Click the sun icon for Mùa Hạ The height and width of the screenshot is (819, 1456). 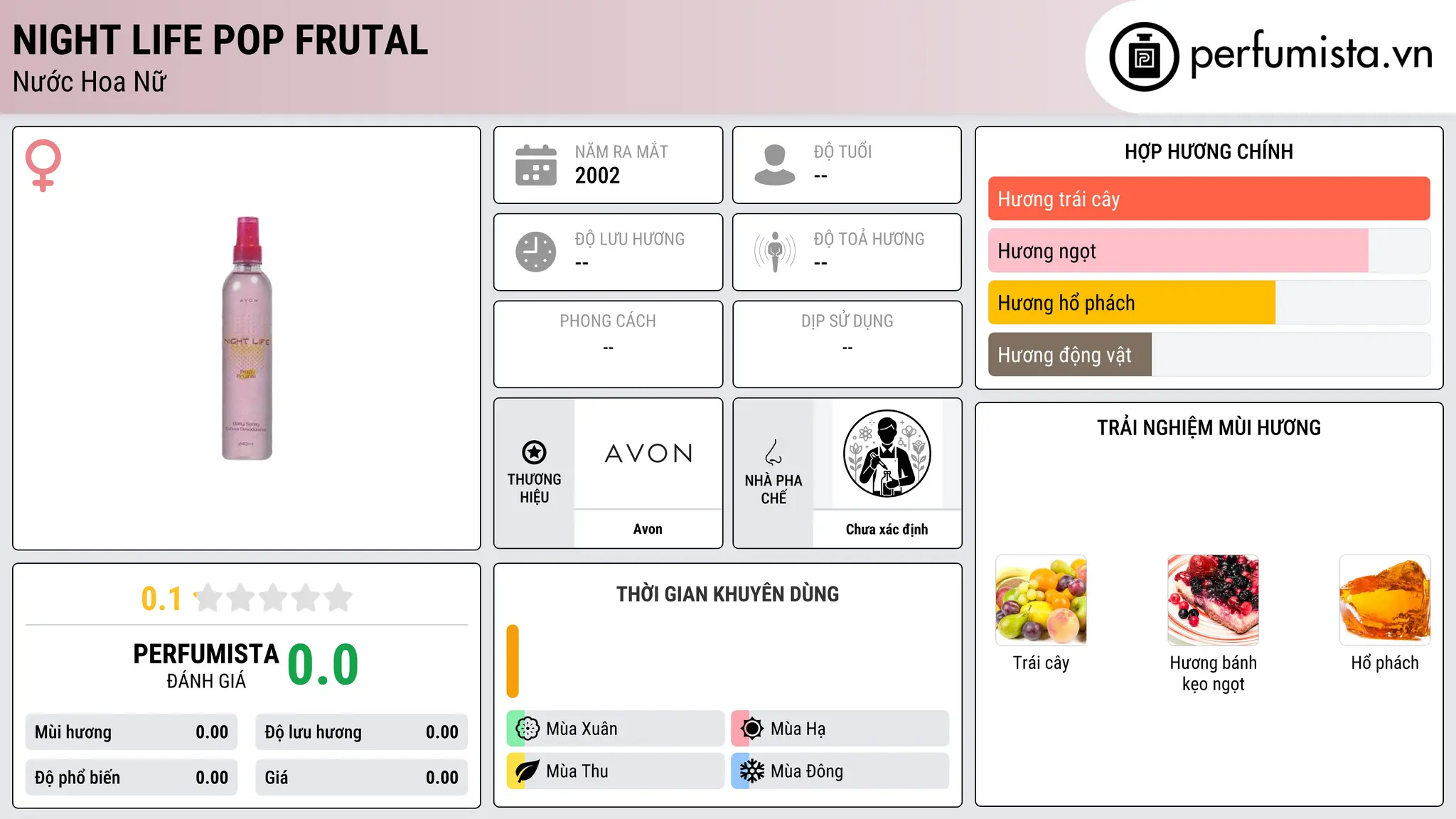coord(752,729)
